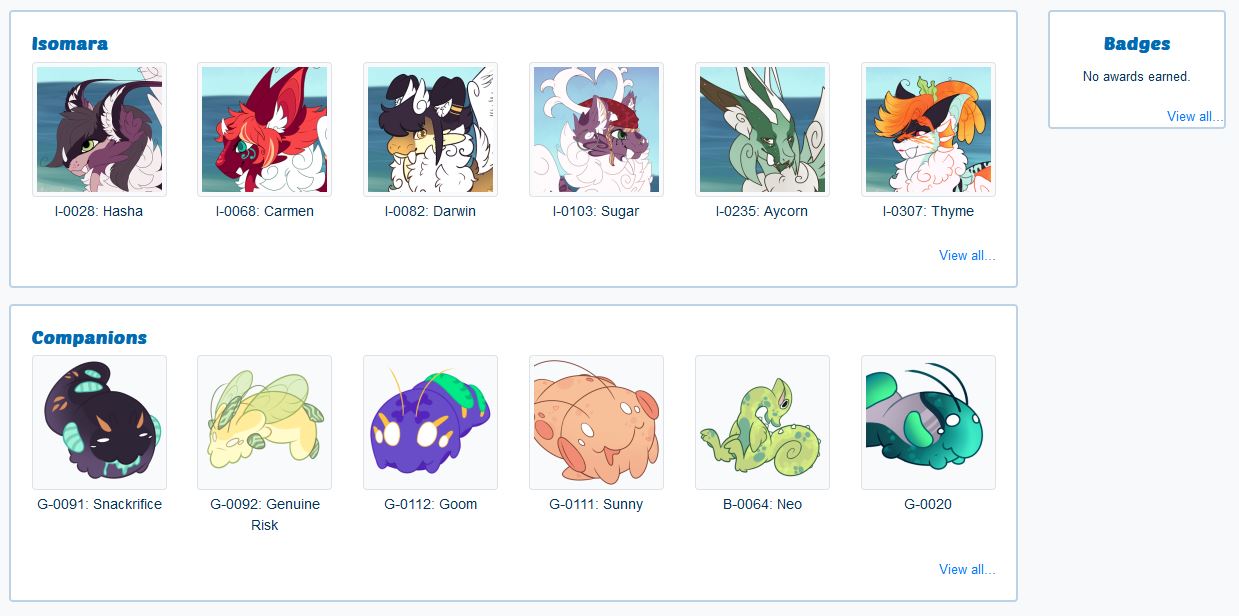Select the dark Snackrifice companion image
The width and height of the screenshot is (1239, 616).
pyautogui.click(x=99, y=422)
